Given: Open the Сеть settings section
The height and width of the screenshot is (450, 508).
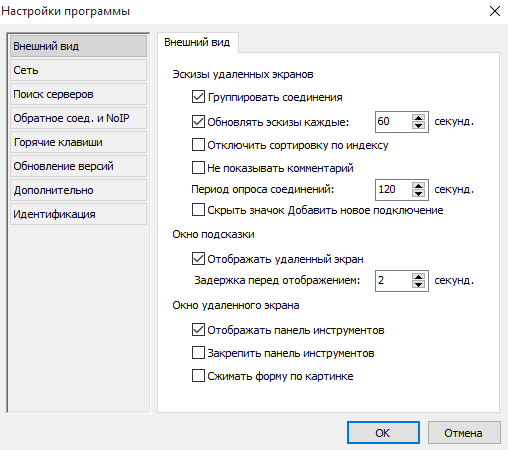Looking at the screenshot, I should coord(78,70).
